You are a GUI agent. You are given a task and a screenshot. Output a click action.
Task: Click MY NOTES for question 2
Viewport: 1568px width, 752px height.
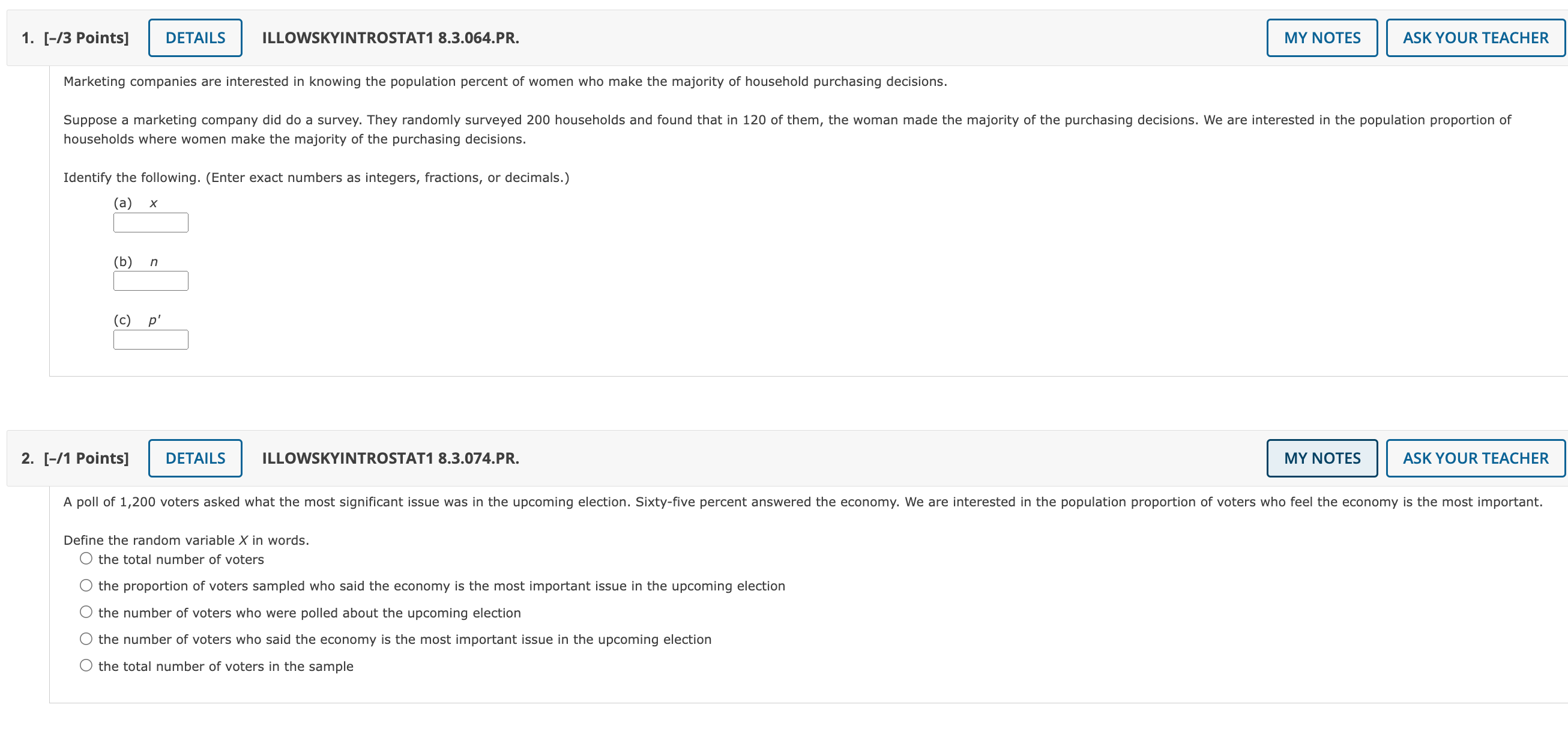(1321, 457)
